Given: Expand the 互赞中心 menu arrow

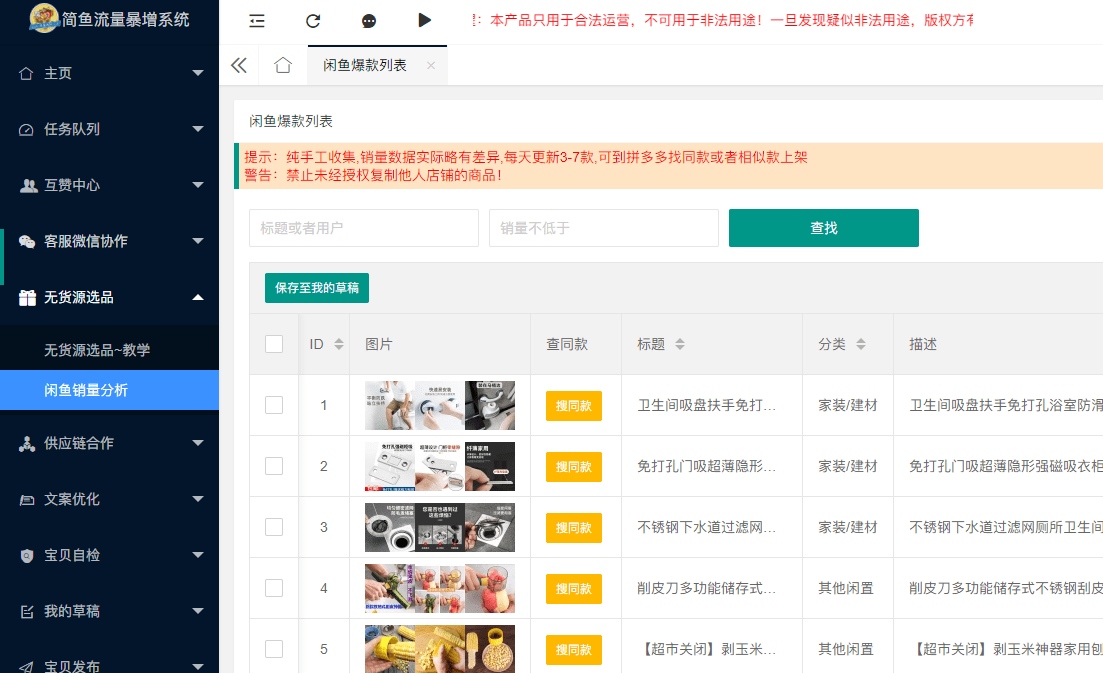Looking at the screenshot, I should click(x=198, y=185).
